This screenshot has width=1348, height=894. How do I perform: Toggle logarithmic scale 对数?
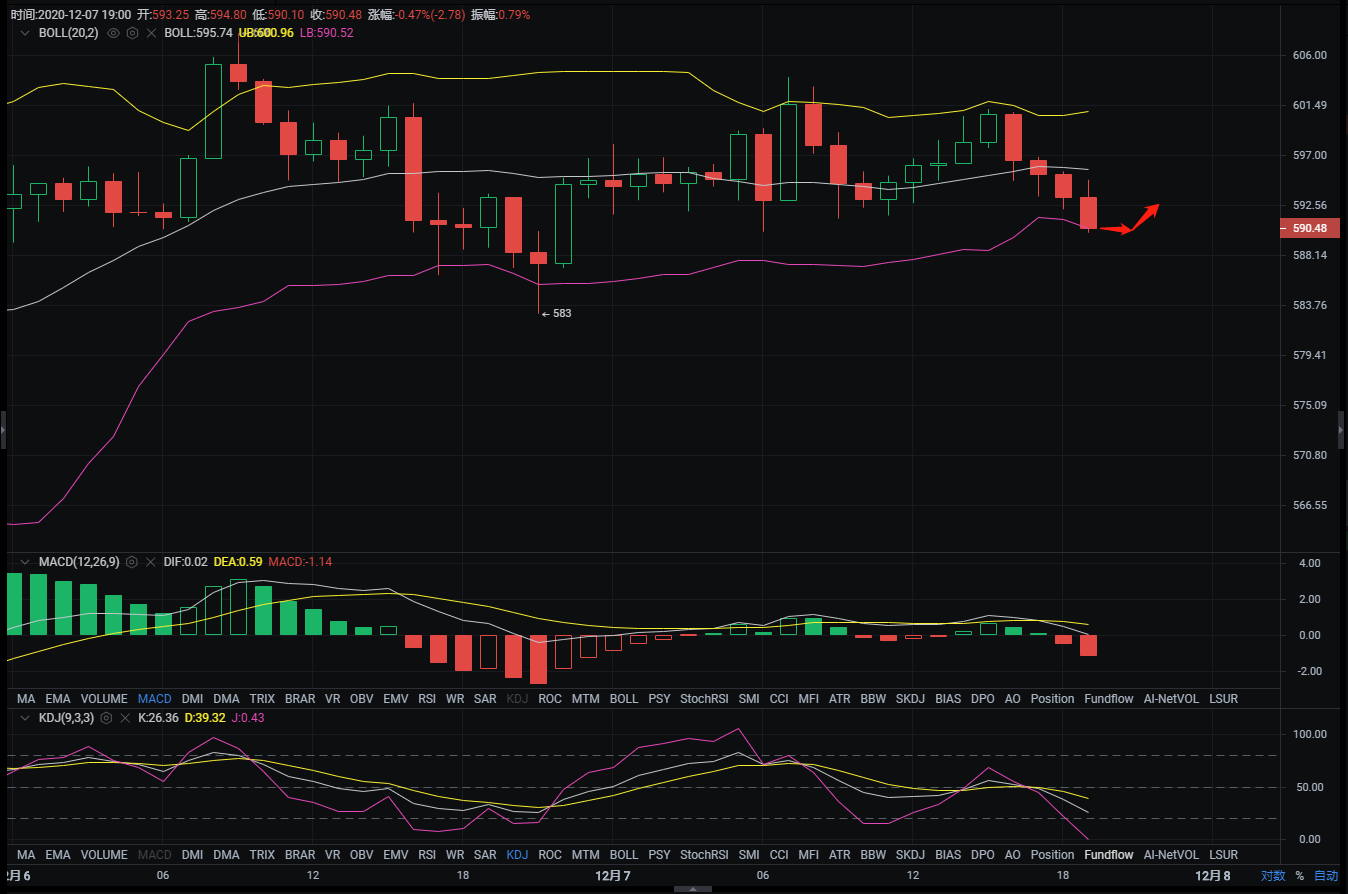1273,876
